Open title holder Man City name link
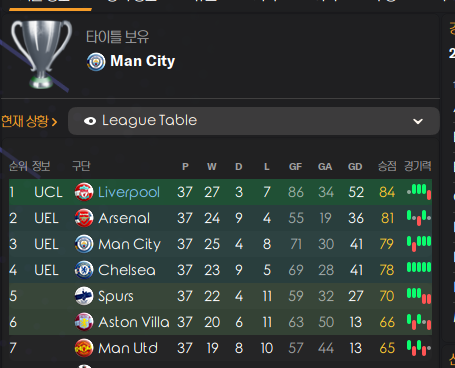Screen dimensions: 455x368 143,61
